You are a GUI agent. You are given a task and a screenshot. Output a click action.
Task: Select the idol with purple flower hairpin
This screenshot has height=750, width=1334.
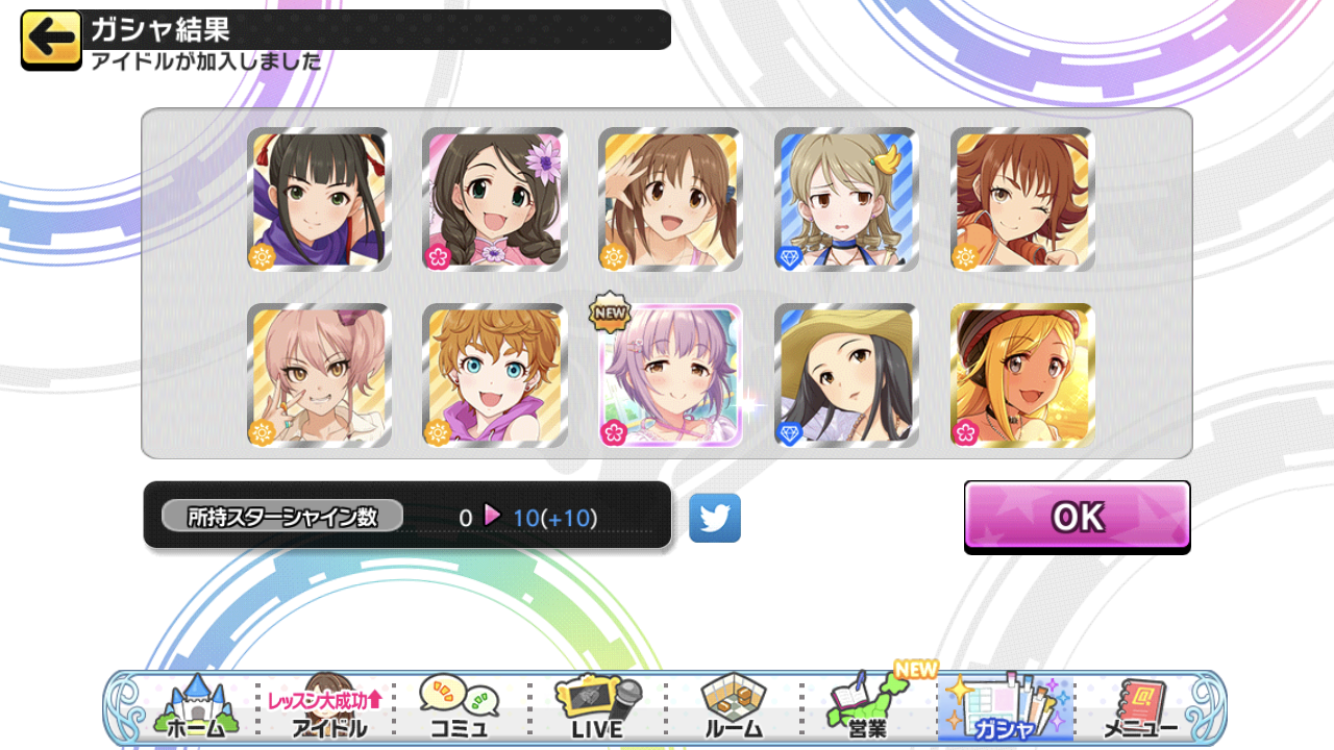pos(495,200)
